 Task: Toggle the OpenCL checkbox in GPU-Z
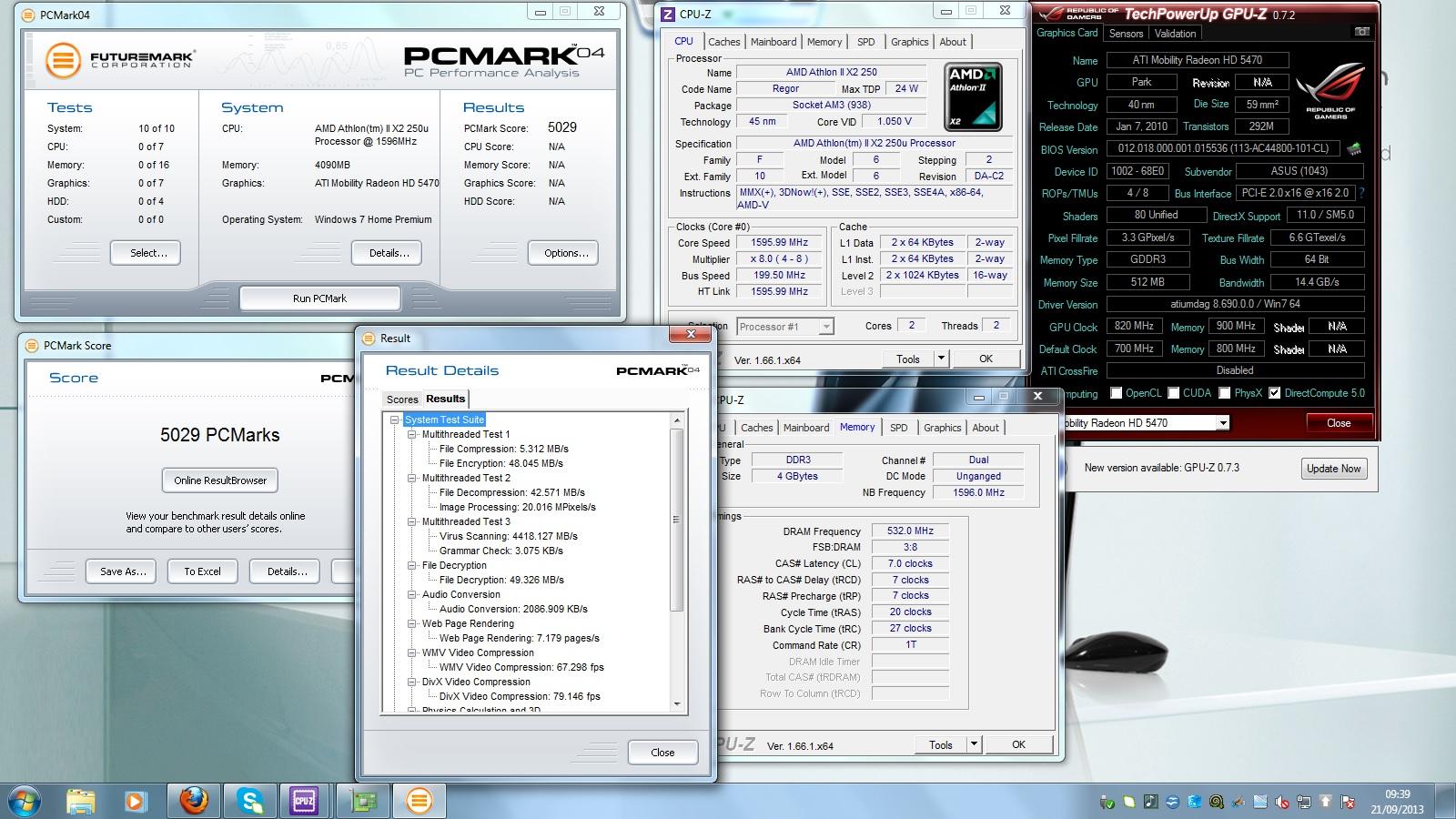1116,393
